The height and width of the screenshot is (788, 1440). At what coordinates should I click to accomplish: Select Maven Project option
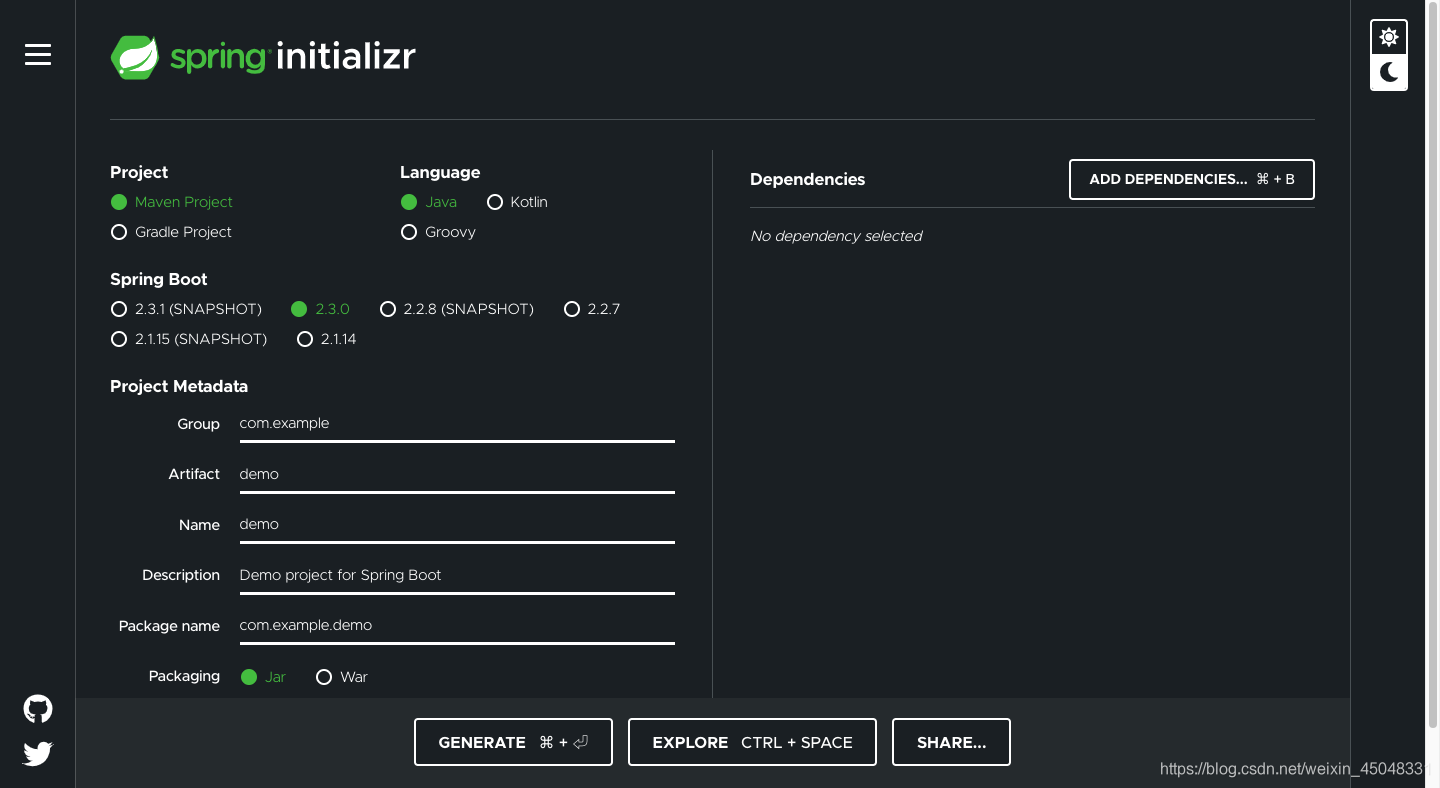click(x=171, y=202)
